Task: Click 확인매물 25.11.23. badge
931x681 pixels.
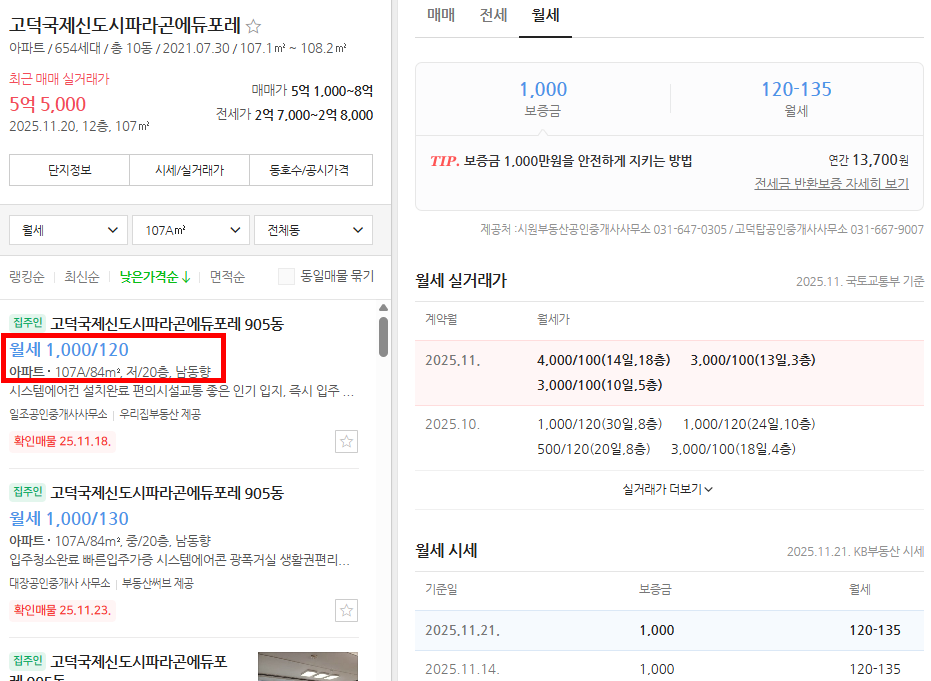Action: (x=62, y=610)
